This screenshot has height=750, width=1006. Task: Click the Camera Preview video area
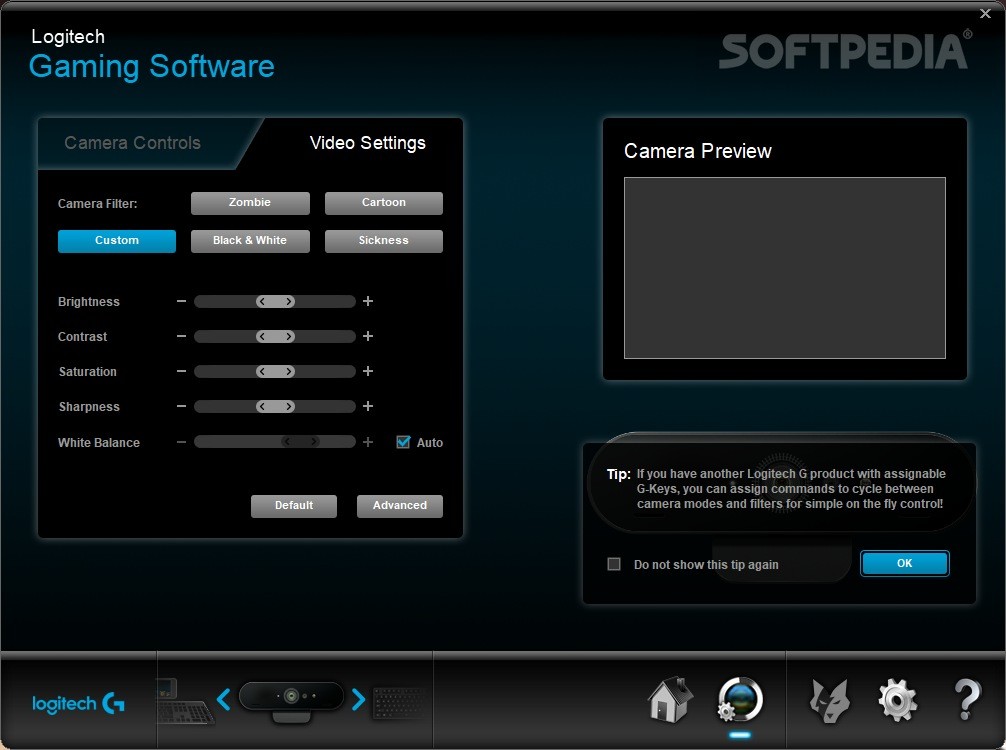tap(784, 267)
